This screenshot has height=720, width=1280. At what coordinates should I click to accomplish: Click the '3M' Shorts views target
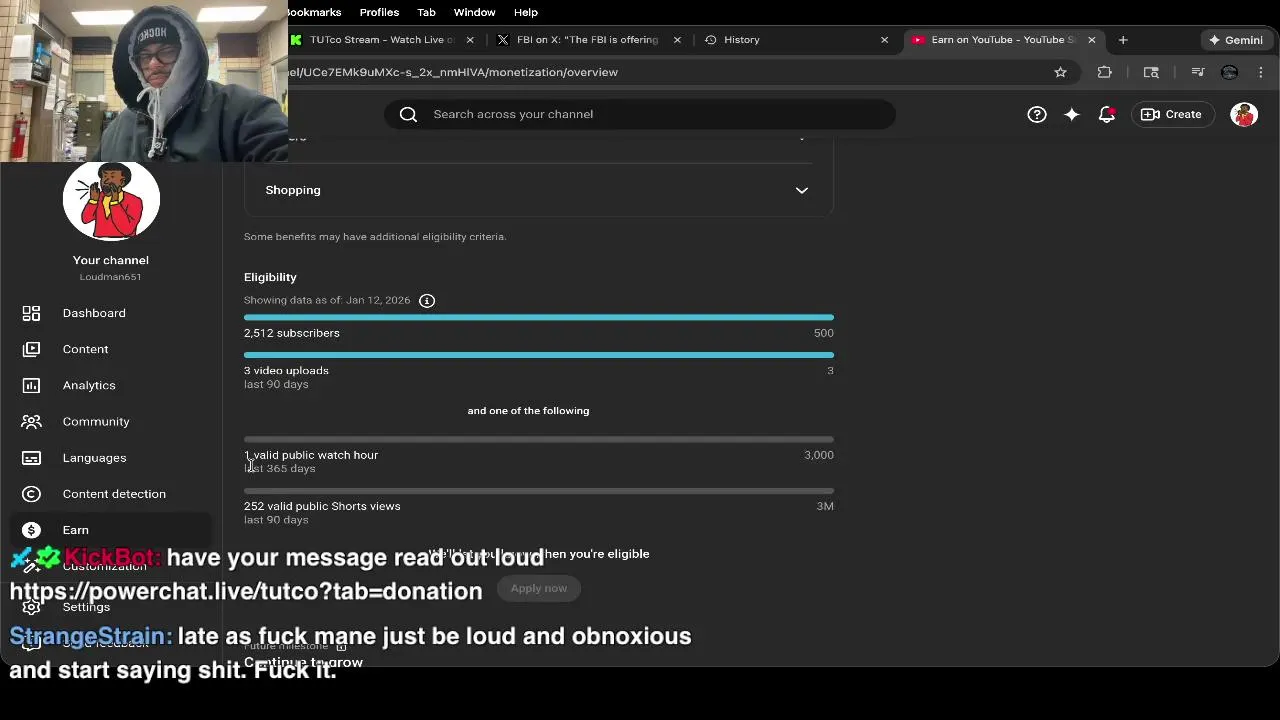click(x=825, y=506)
